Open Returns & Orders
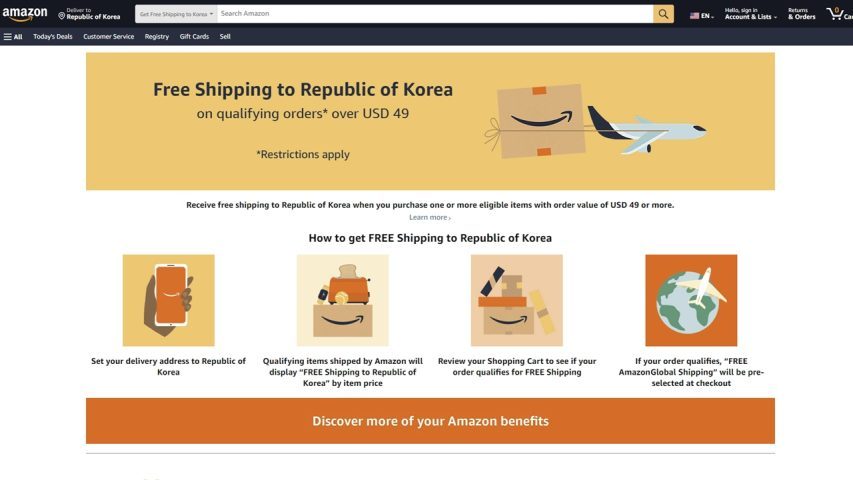 (x=802, y=14)
